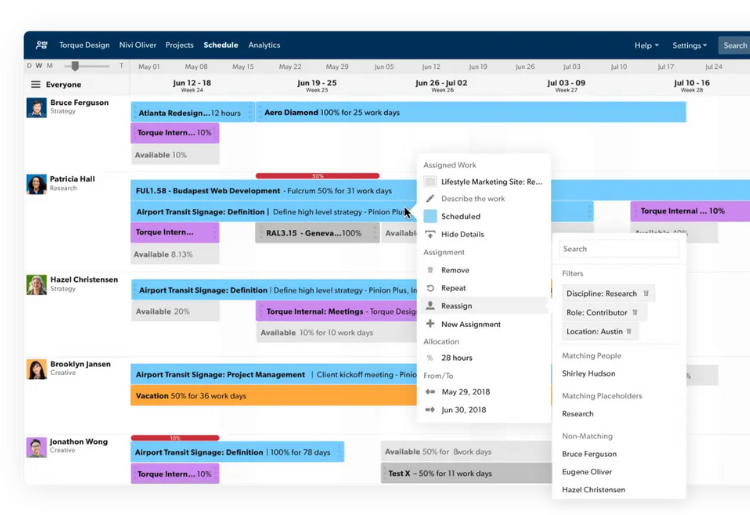750x515 pixels.
Task: Click the Search field in reassign panel
Action: [x=618, y=249]
